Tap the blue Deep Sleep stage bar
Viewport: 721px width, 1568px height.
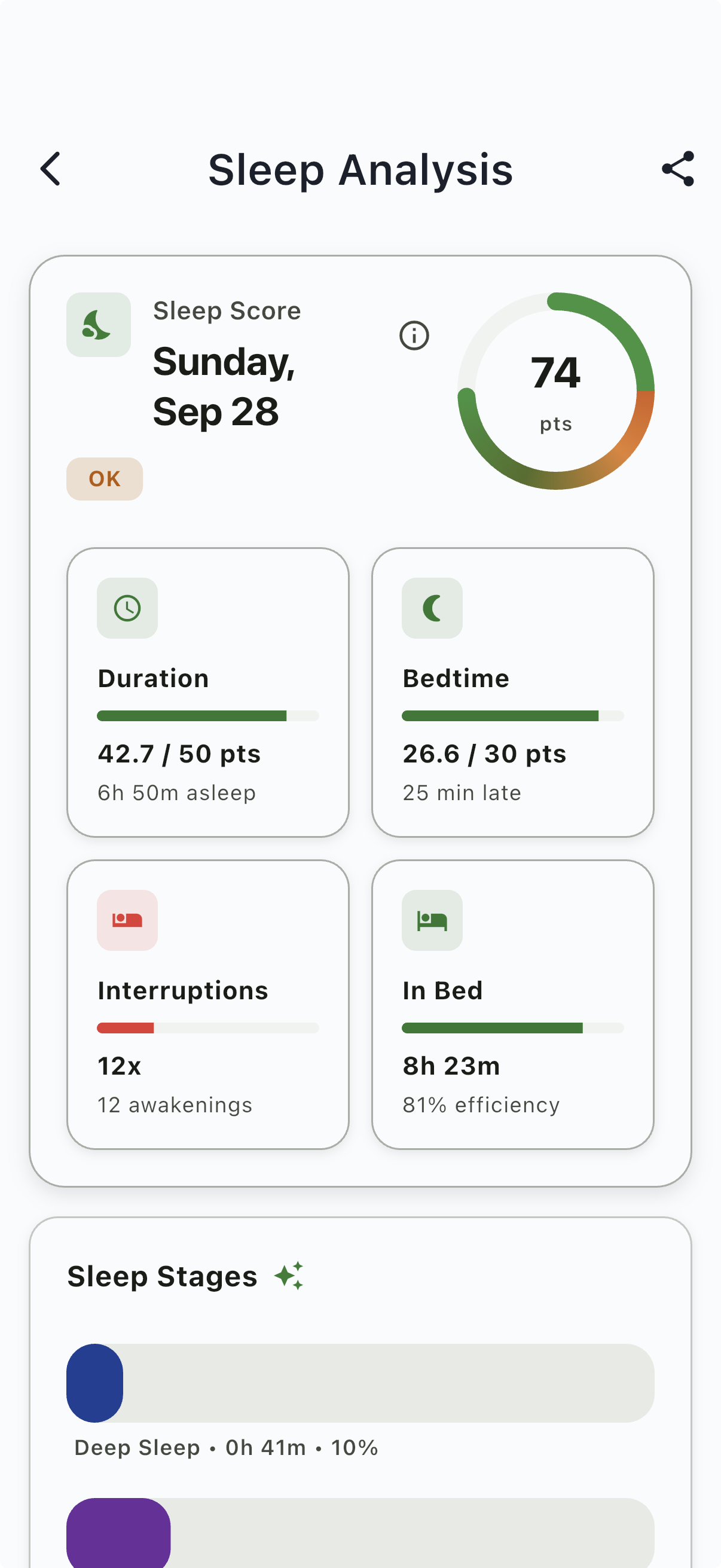click(x=95, y=1383)
